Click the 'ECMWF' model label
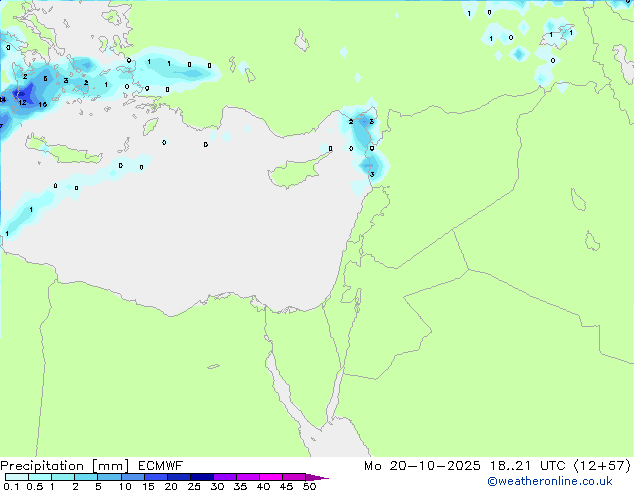 click(161, 466)
